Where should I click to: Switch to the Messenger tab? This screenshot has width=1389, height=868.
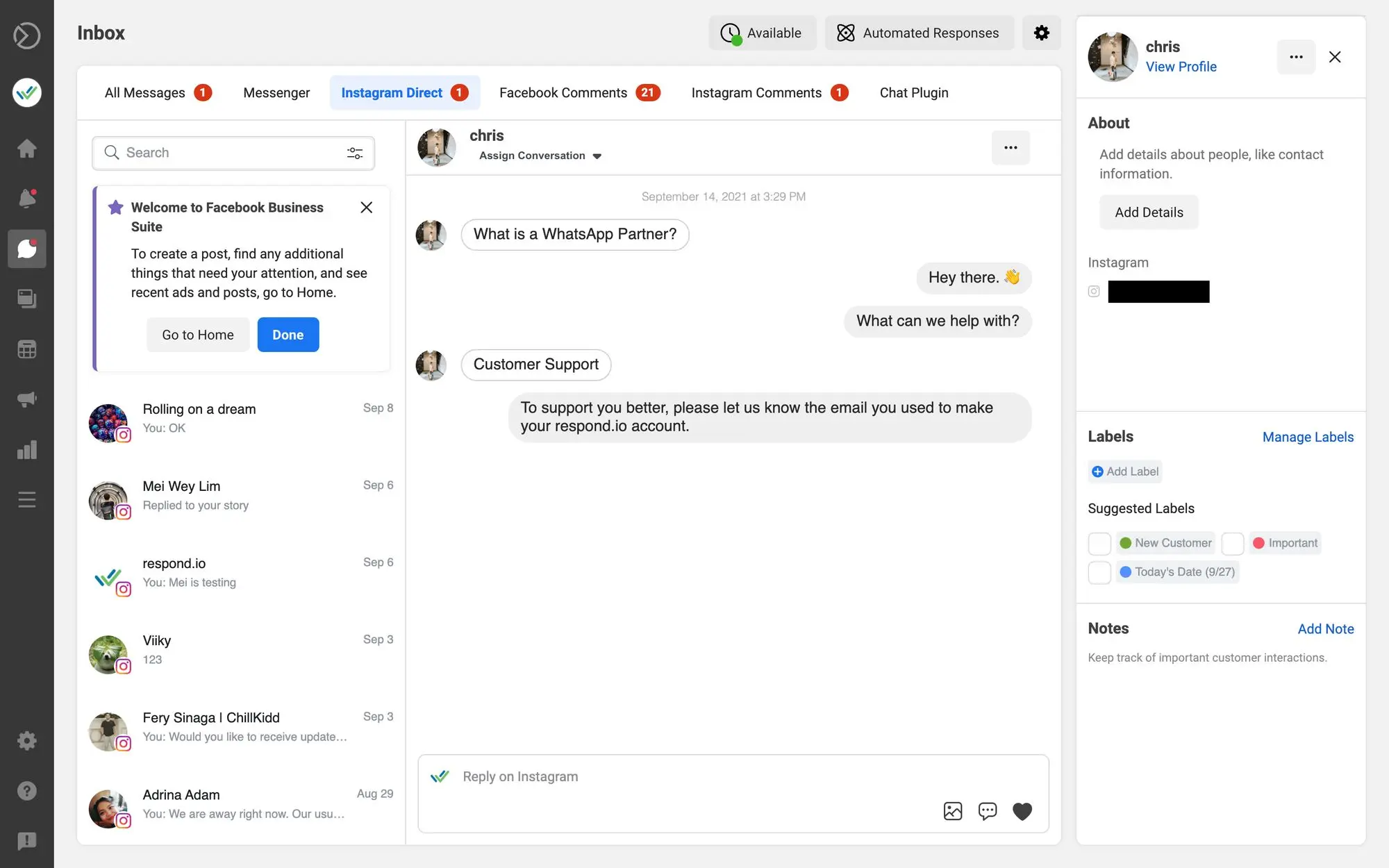pos(276,92)
